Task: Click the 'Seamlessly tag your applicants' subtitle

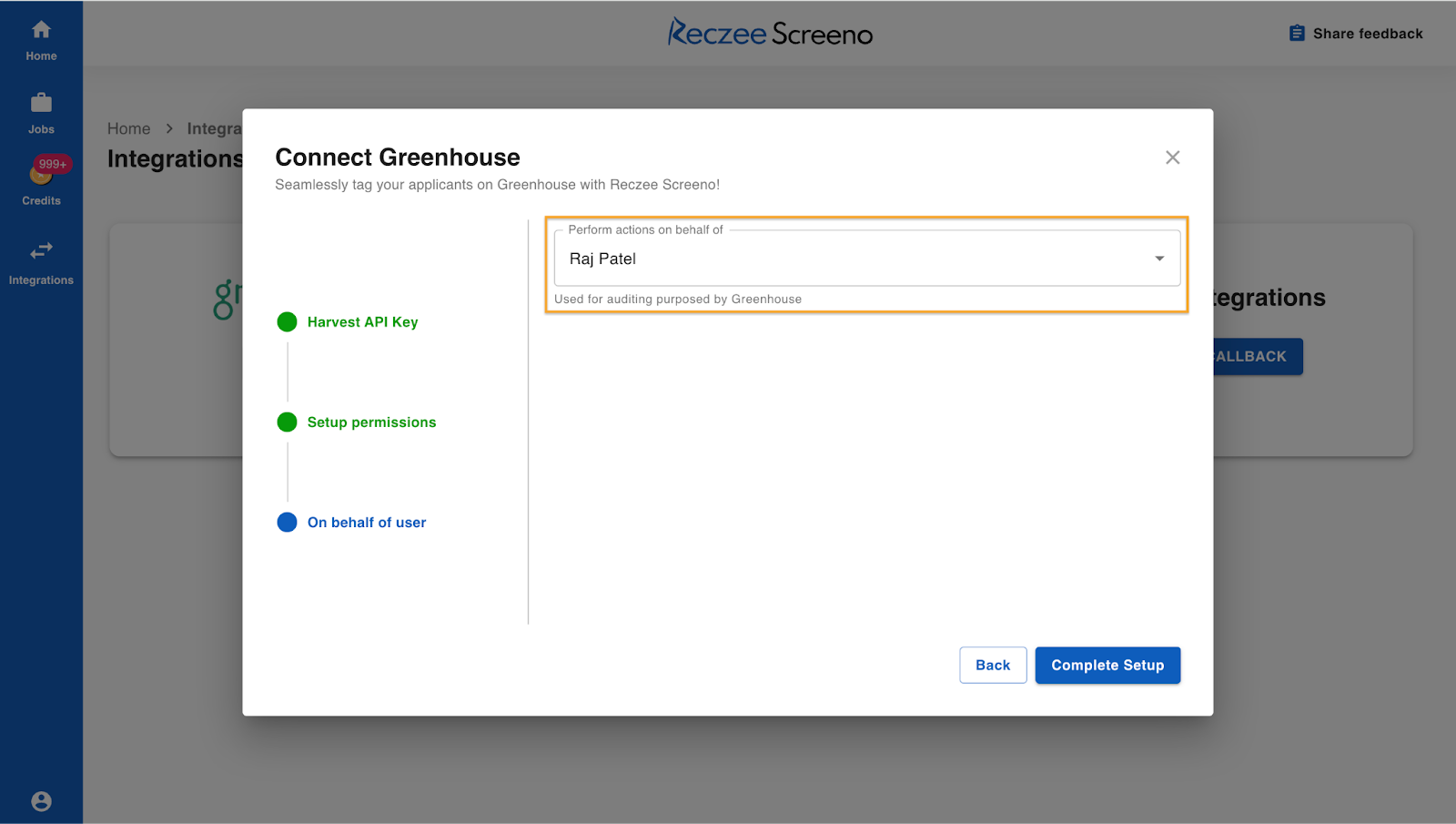Action: tap(497, 185)
